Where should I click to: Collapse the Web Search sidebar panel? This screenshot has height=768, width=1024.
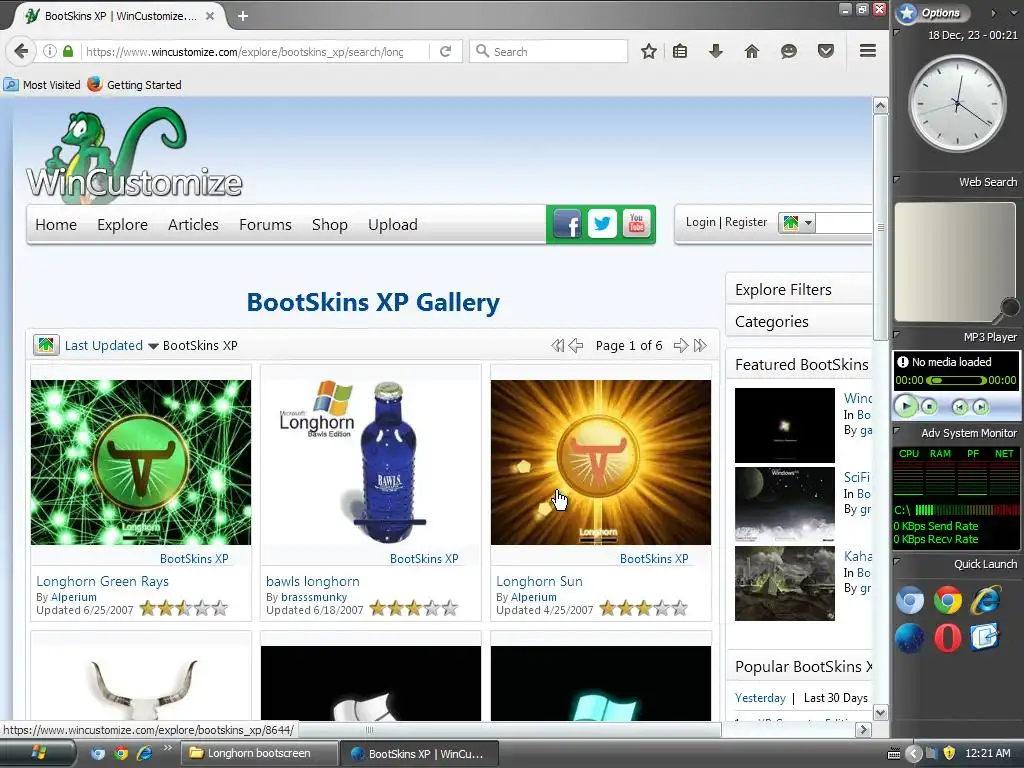click(x=897, y=180)
